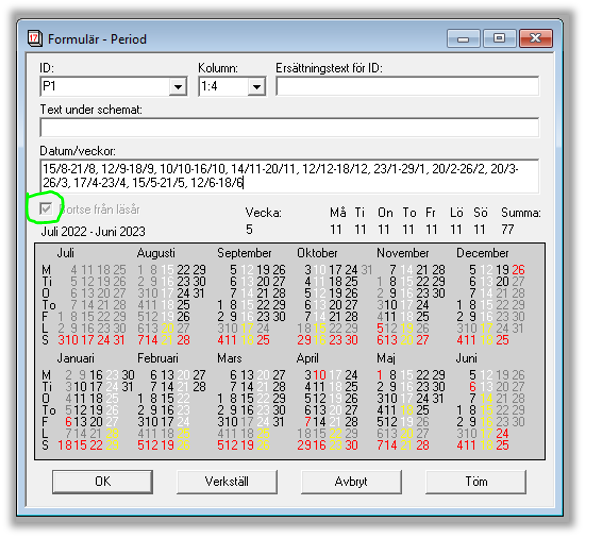The image size is (589, 538).
Task: Toggle the 'Bortse från läsår' checkbox
Action: [x=46, y=209]
